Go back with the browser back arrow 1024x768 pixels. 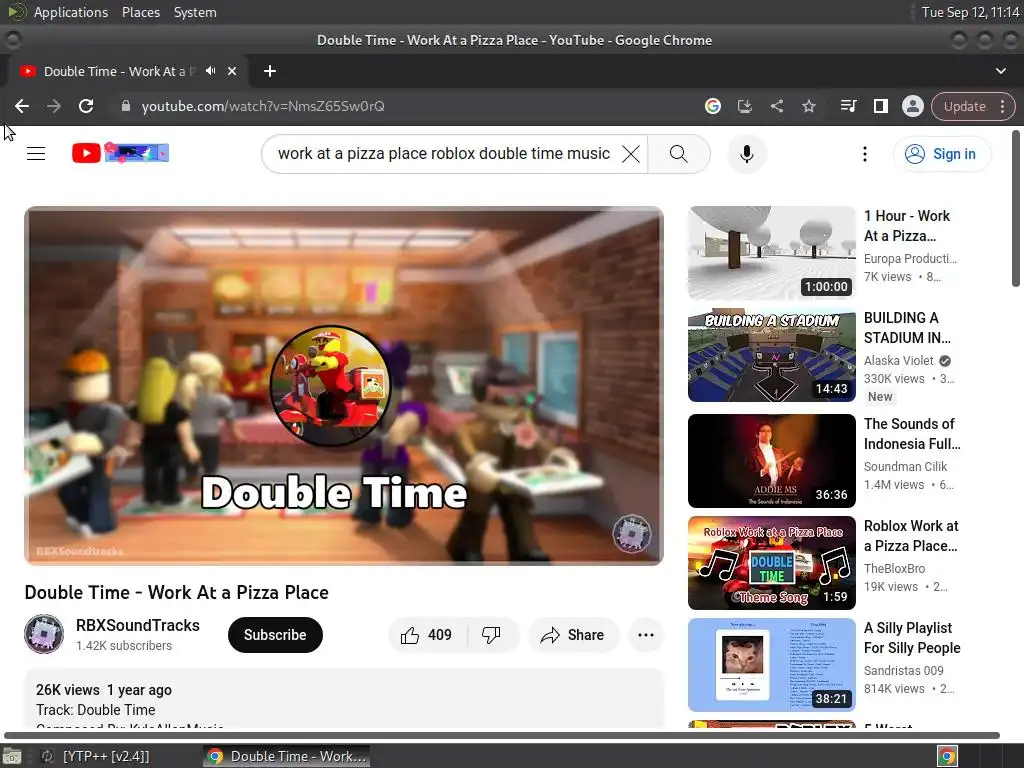coord(22,106)
